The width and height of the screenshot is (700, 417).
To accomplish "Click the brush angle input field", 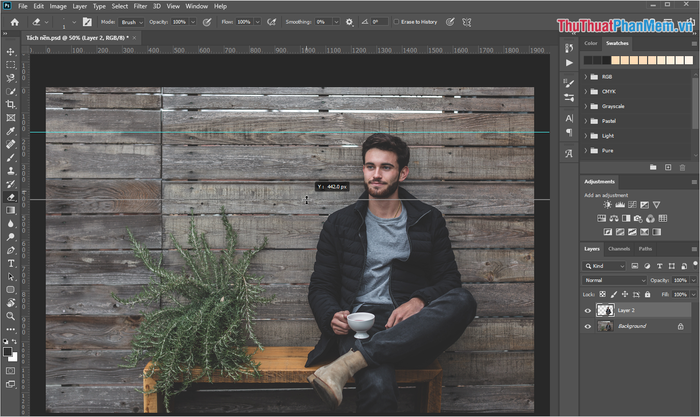I will click(x=379, y=22).
